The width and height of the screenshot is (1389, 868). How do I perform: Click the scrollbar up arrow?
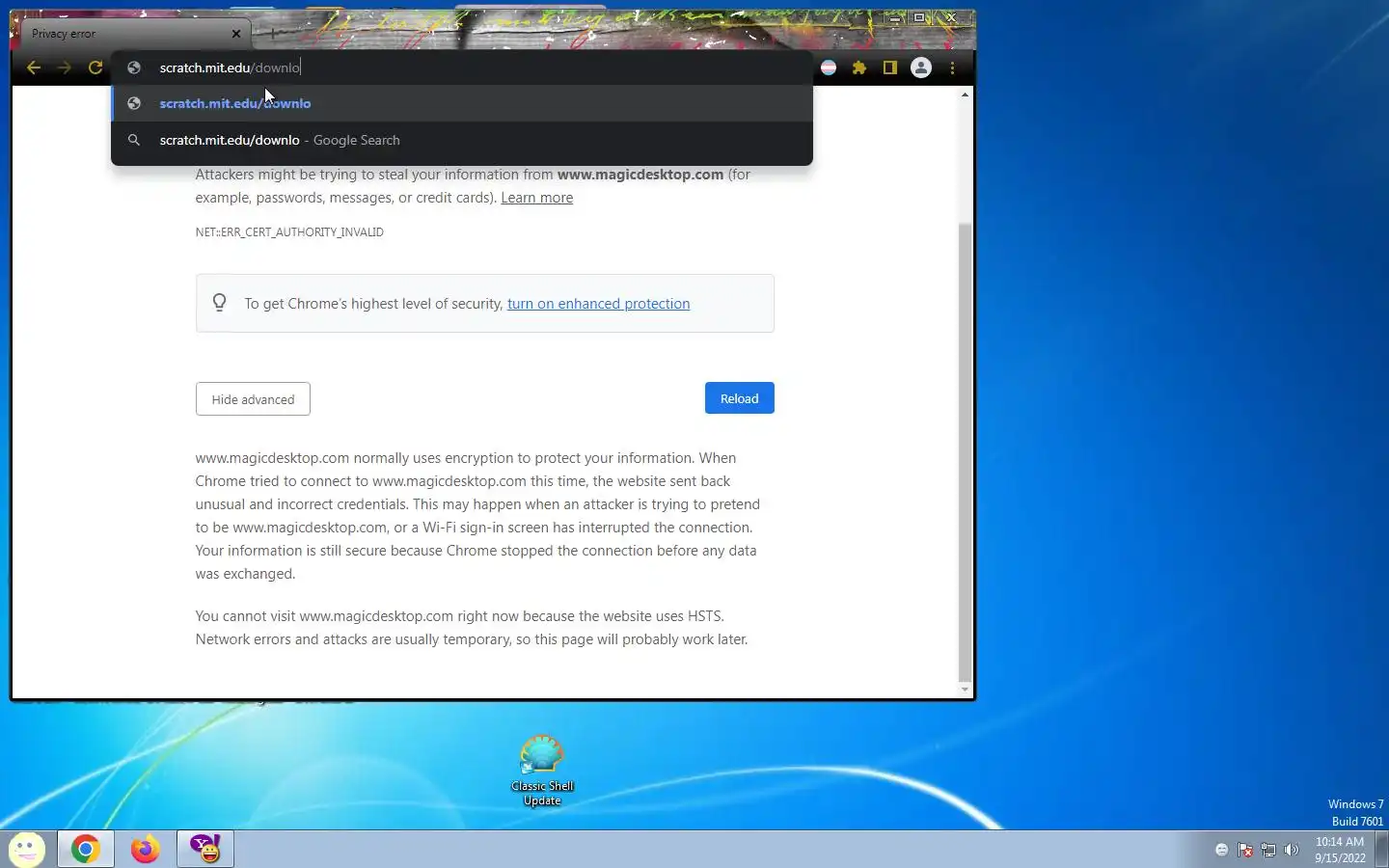coord(965,95)
